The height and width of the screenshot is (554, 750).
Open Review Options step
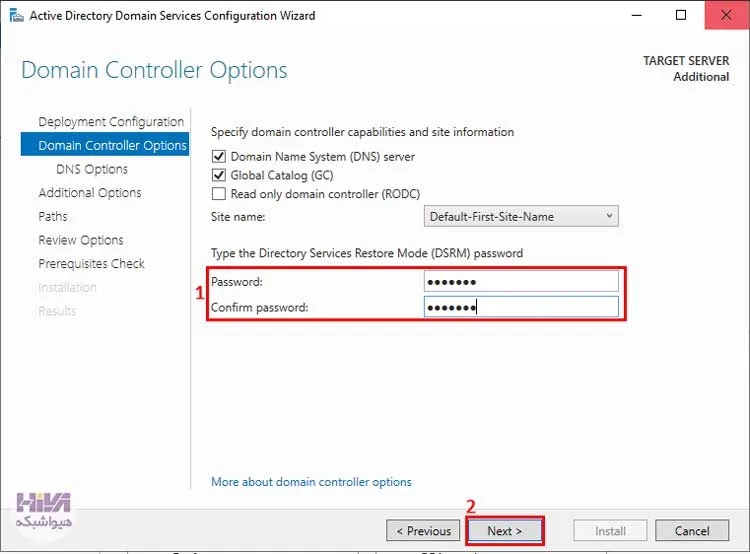[x=81, y=240]
